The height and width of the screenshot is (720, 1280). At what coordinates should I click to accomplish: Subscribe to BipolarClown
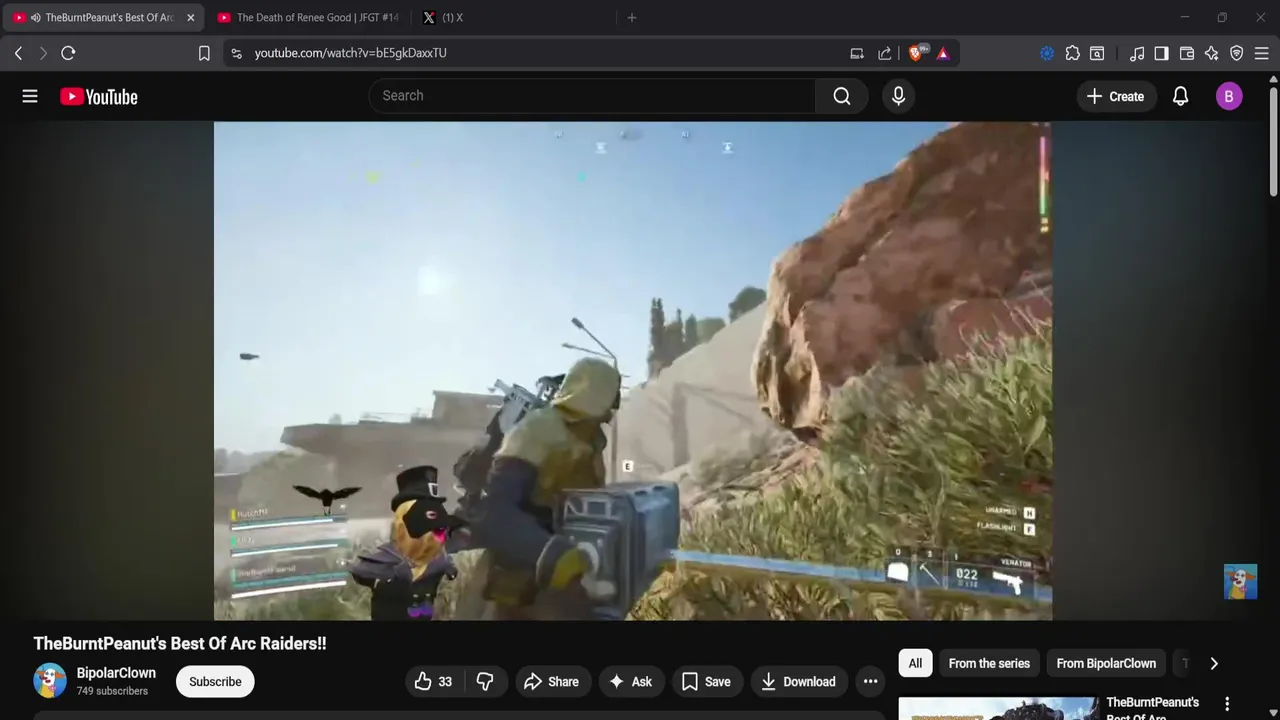click(x=215, y=682)
